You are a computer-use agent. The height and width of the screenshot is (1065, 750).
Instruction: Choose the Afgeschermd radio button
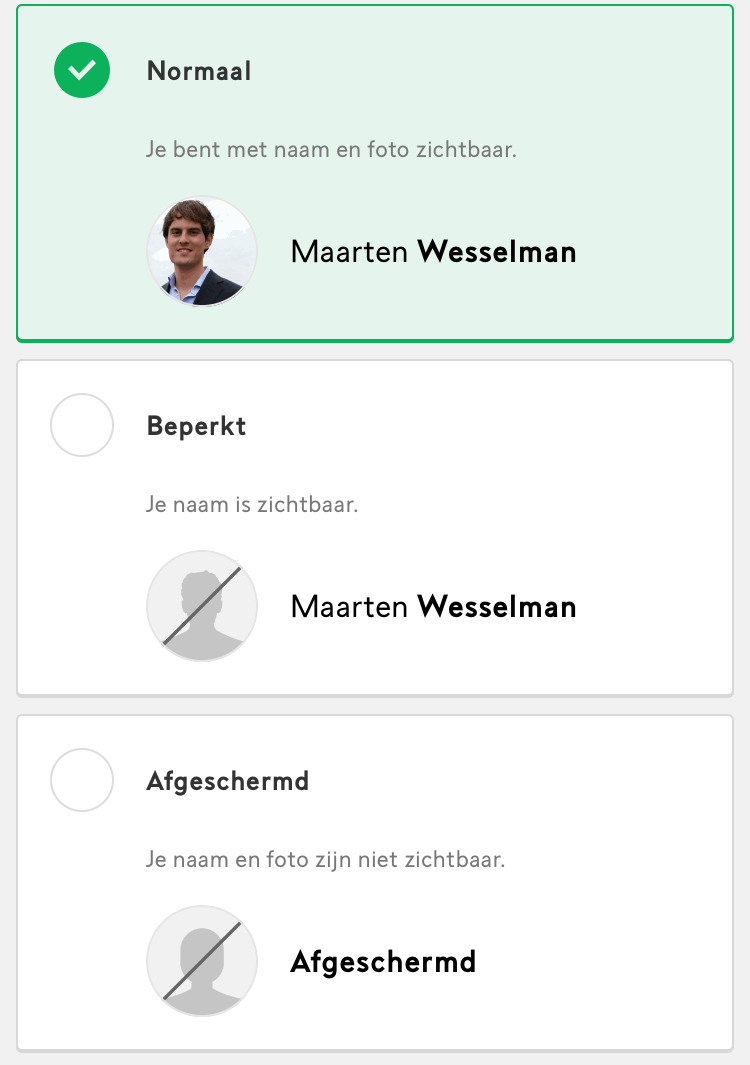tap(82, 780)
